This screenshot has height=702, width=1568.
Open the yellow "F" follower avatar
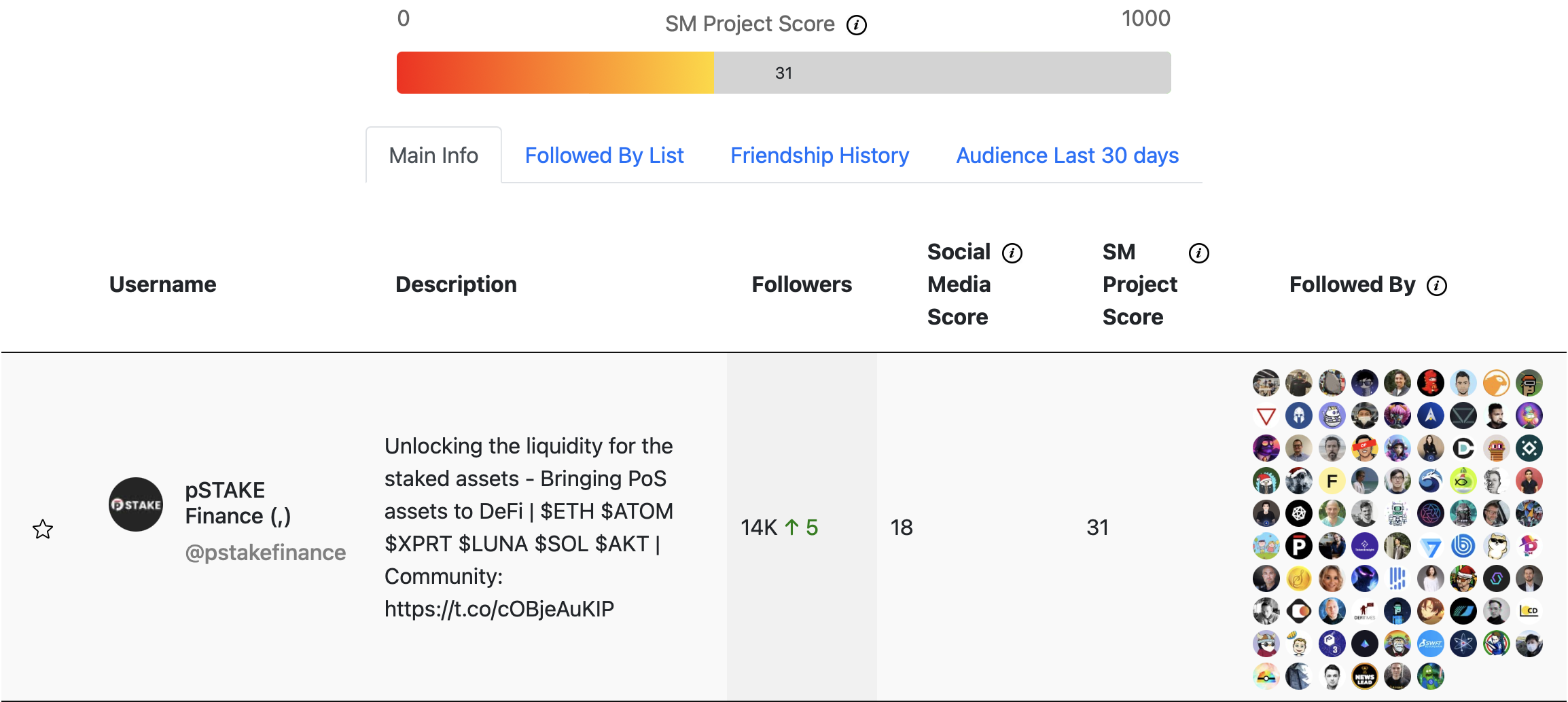point(1332,481)
